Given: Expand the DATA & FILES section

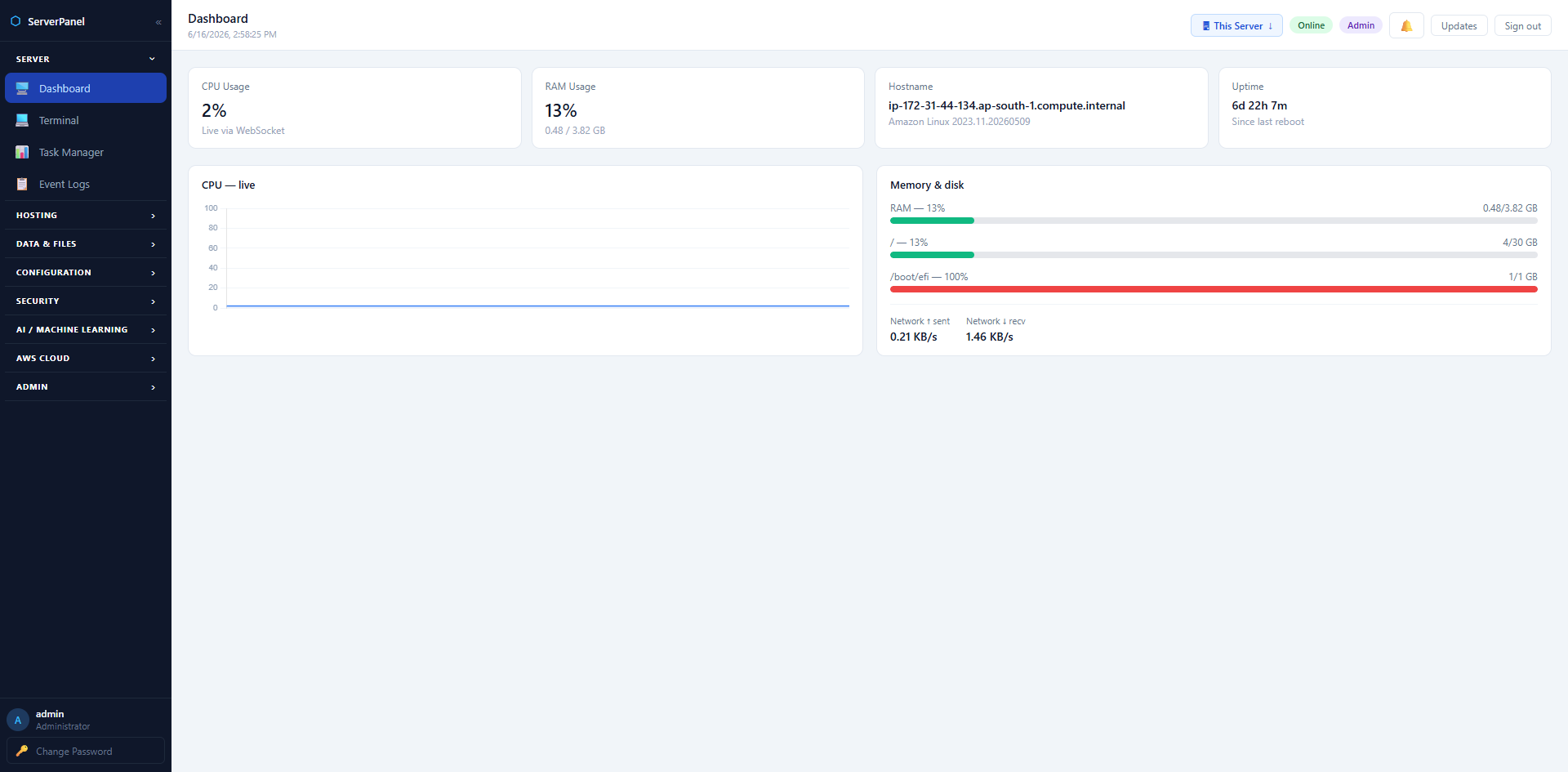Looking at the screenshot, I should point(86,243).
